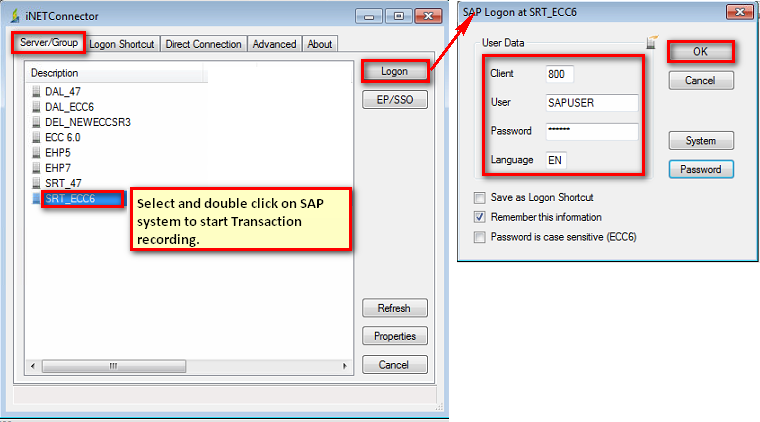This screenshot has width=760, height=422.
Task: Click the server icon beside ECC 6.0
Action: (36, 137)
